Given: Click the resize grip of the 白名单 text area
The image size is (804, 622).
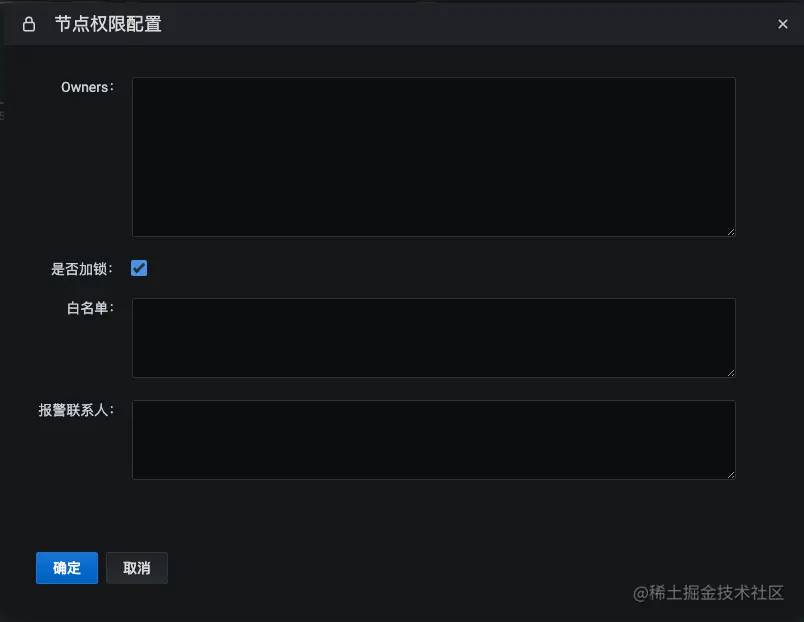Looking at the screenshot, I should click(x=731, y=372).
